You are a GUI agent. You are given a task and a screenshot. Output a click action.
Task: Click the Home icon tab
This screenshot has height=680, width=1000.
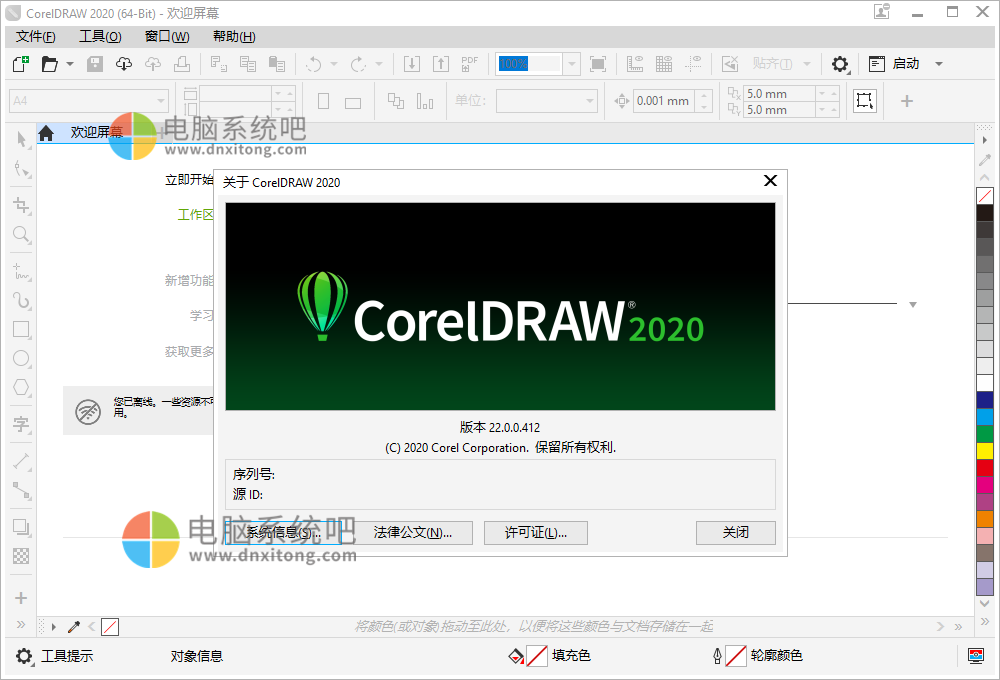tap(46, 133)
